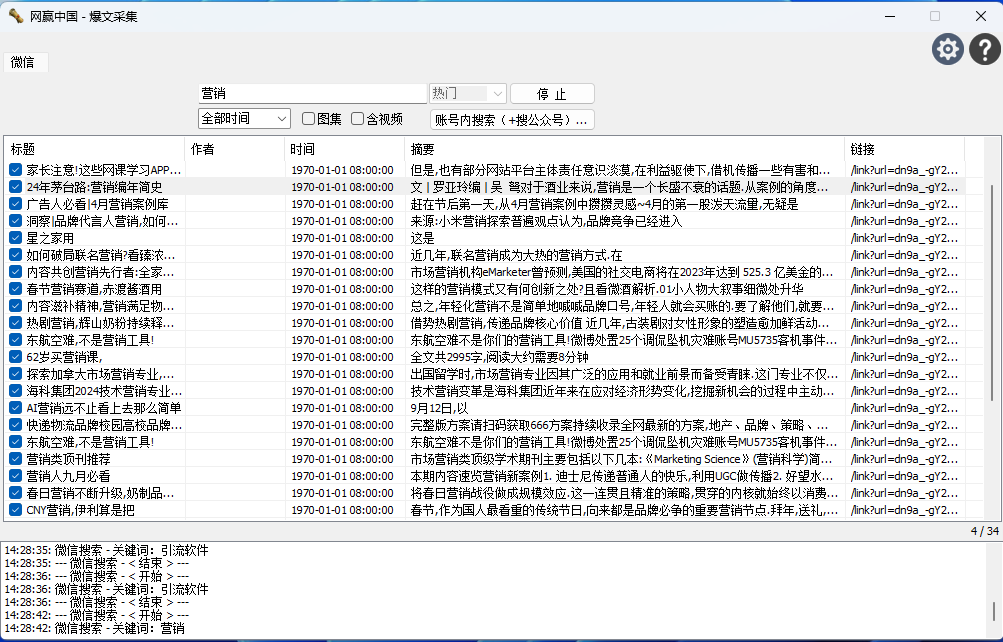Uncheck the row for 星之家用

click(x=16, y=238)
